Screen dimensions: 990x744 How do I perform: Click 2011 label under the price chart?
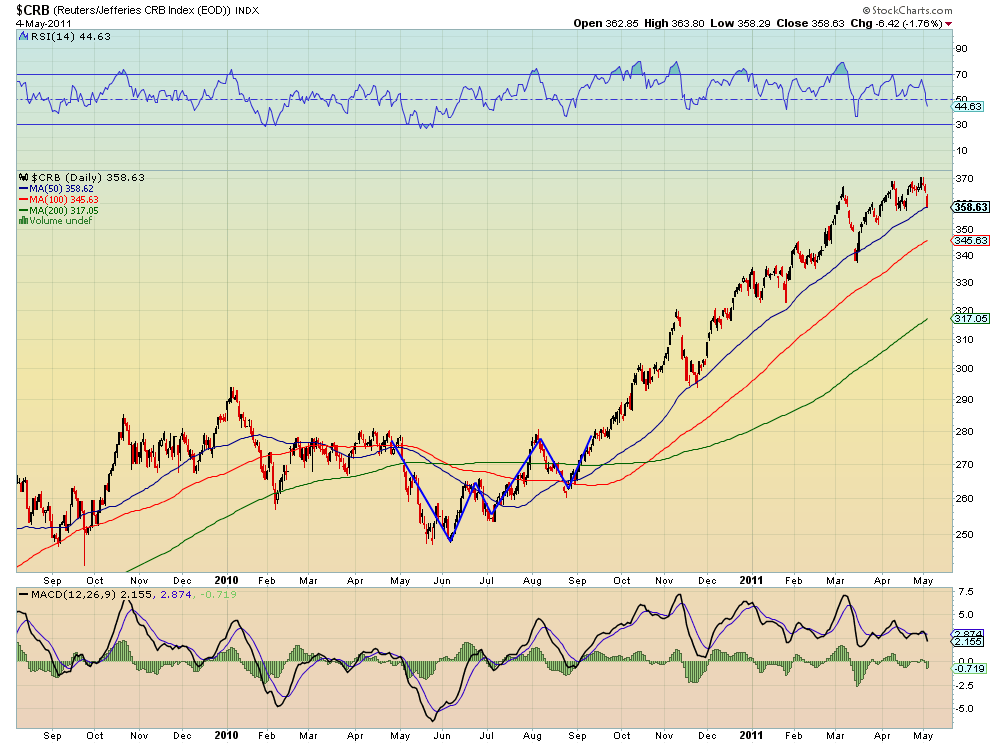click(x=751, y=580)
